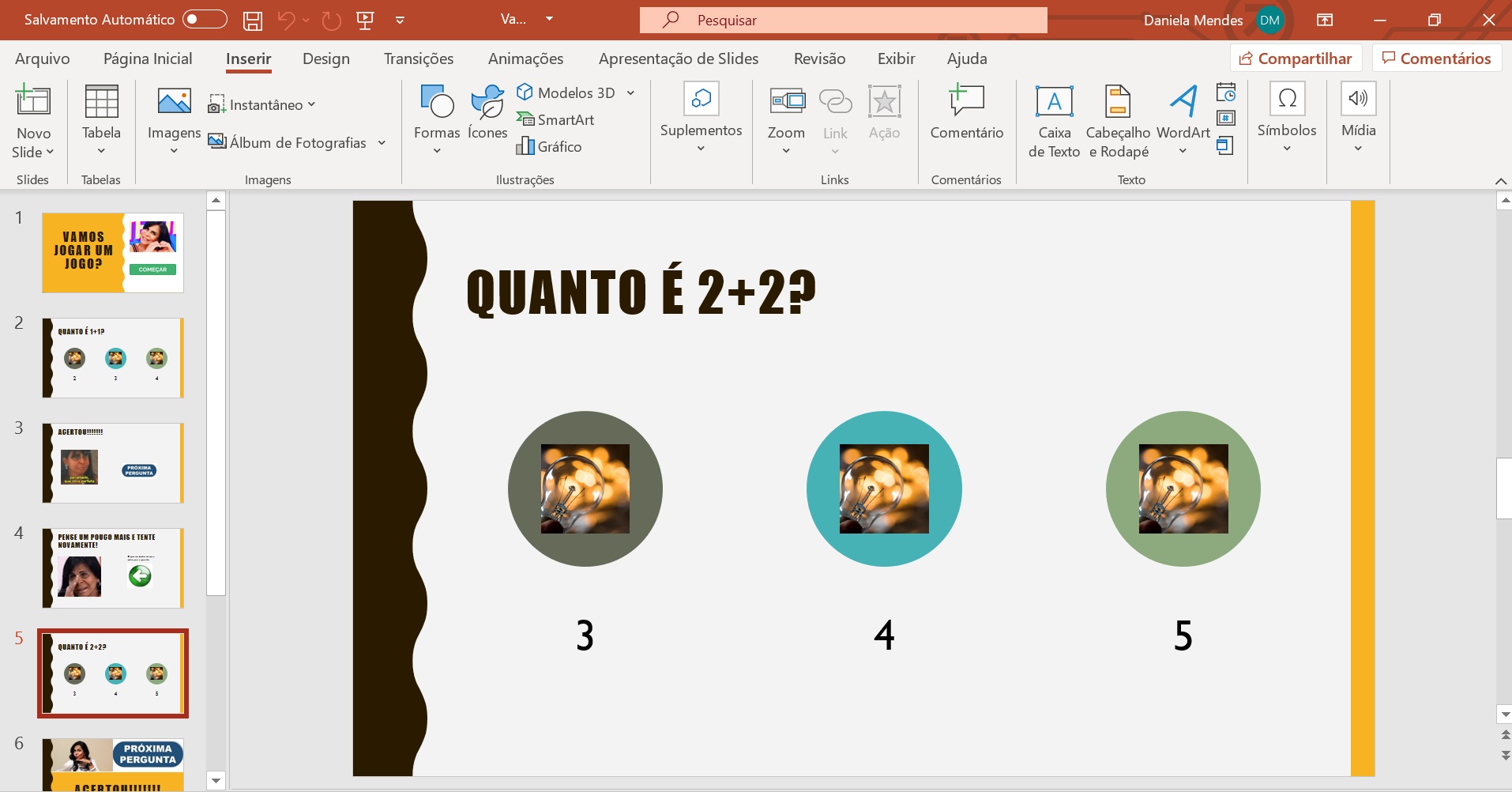Image resolution: width=1512 pixels, height=792 pixels.
Task: Click the slide number icon
Action: point(1225,119)
